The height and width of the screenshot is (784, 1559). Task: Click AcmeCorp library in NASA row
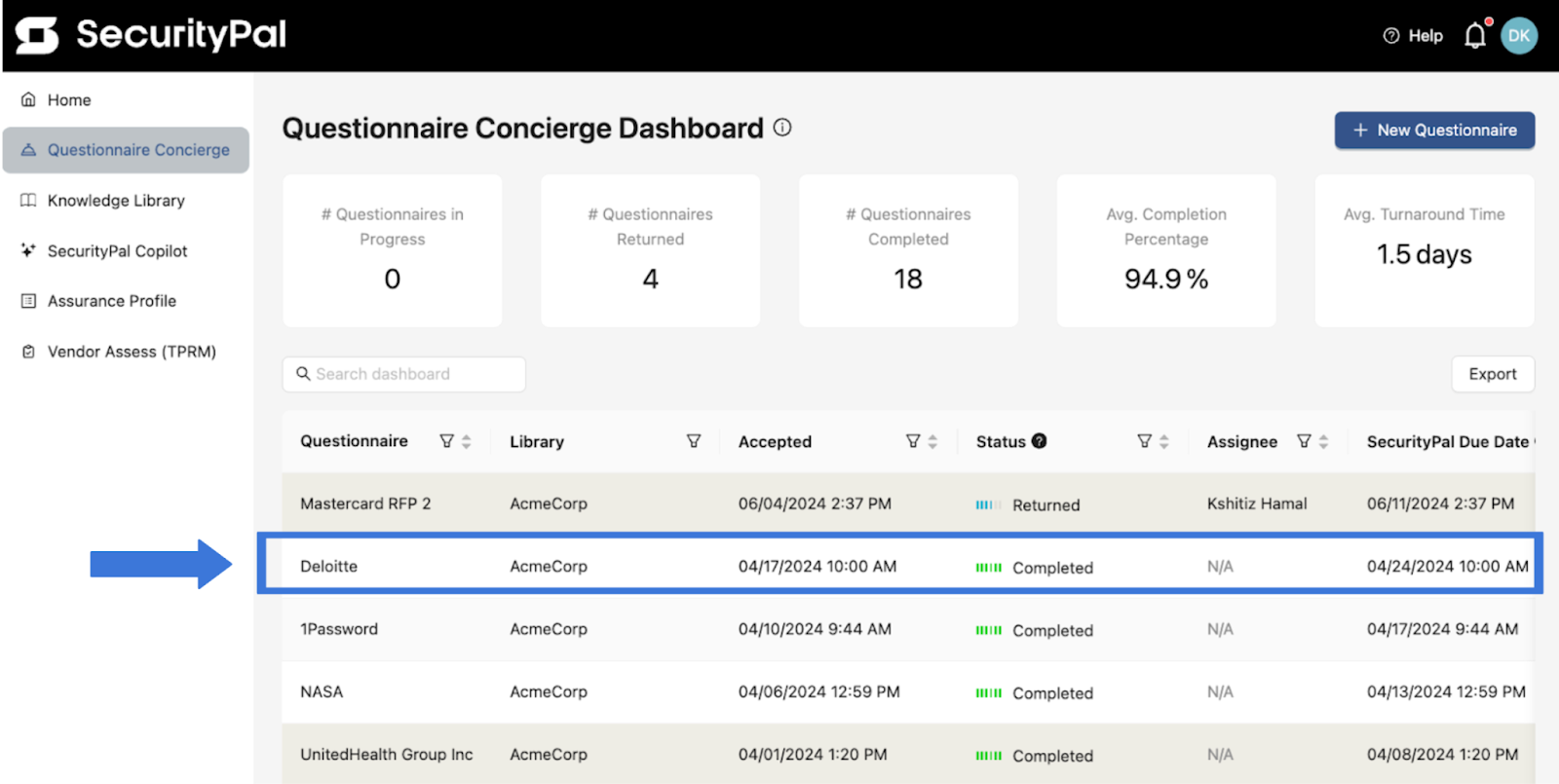(549, 691)
